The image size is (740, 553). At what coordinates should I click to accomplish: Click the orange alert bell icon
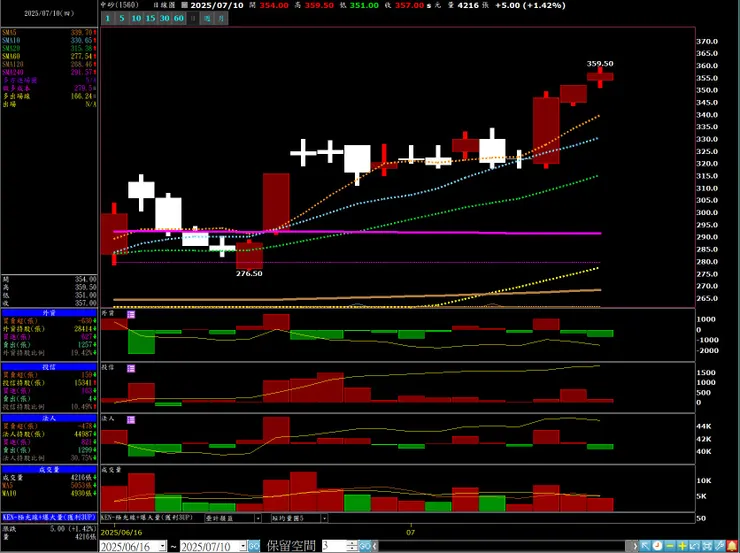pos(732,546)
